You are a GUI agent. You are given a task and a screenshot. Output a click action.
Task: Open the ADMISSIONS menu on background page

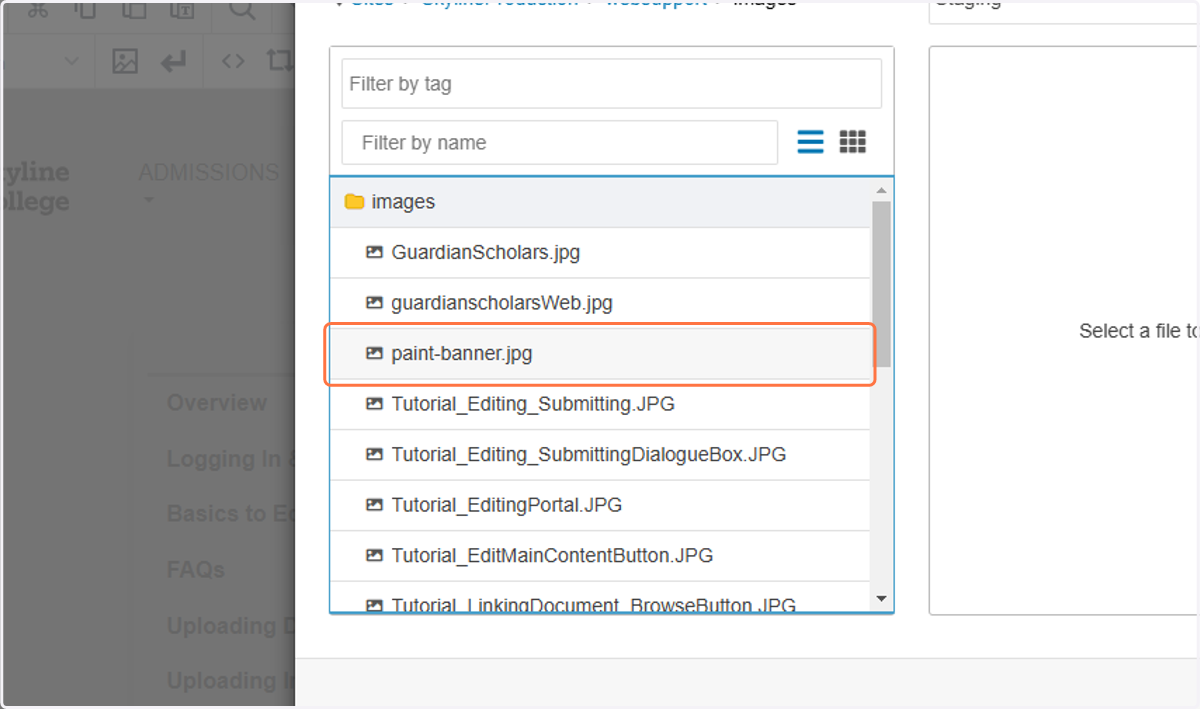pyautogui.click(x=208, y=173)
